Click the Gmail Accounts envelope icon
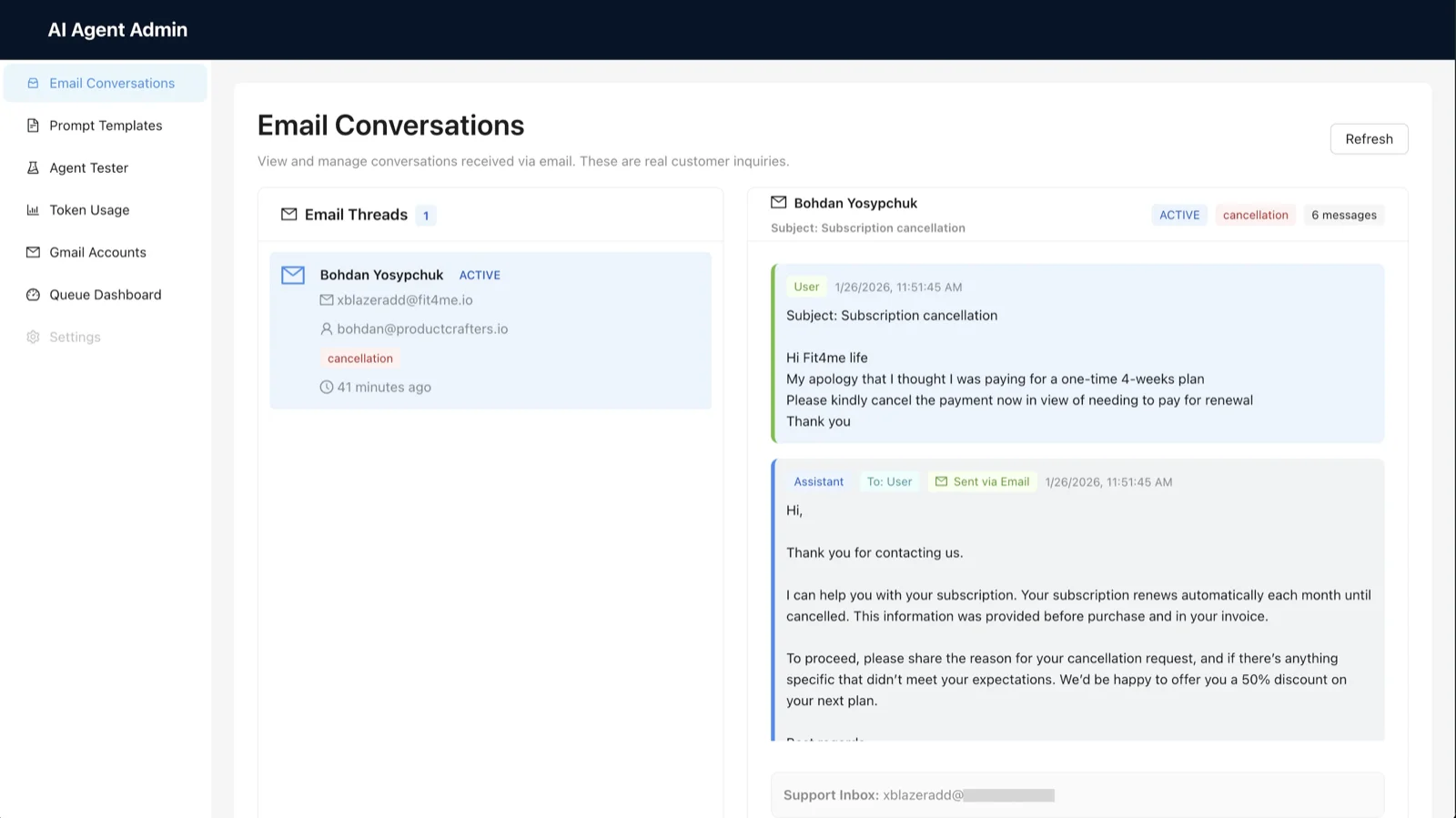Image resolution: width=1456 pixels, height=818 pixels. coord(33,252)
